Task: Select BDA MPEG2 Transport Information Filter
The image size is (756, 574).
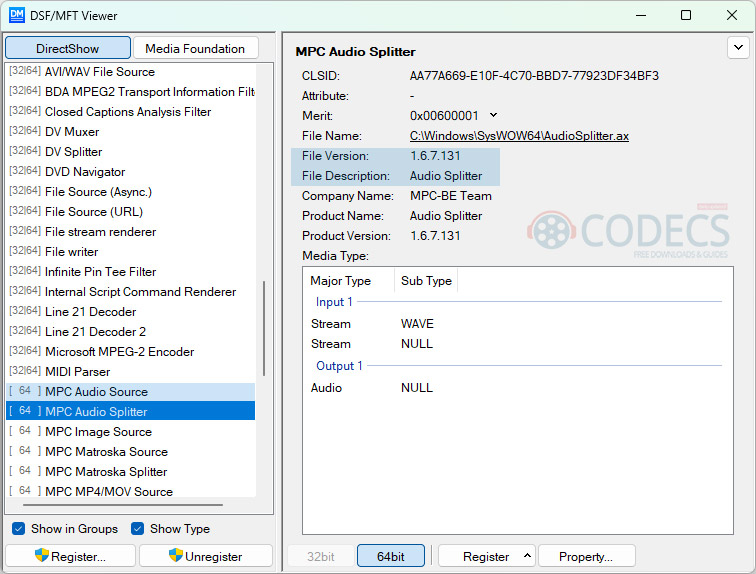Action: click(131, 92)
